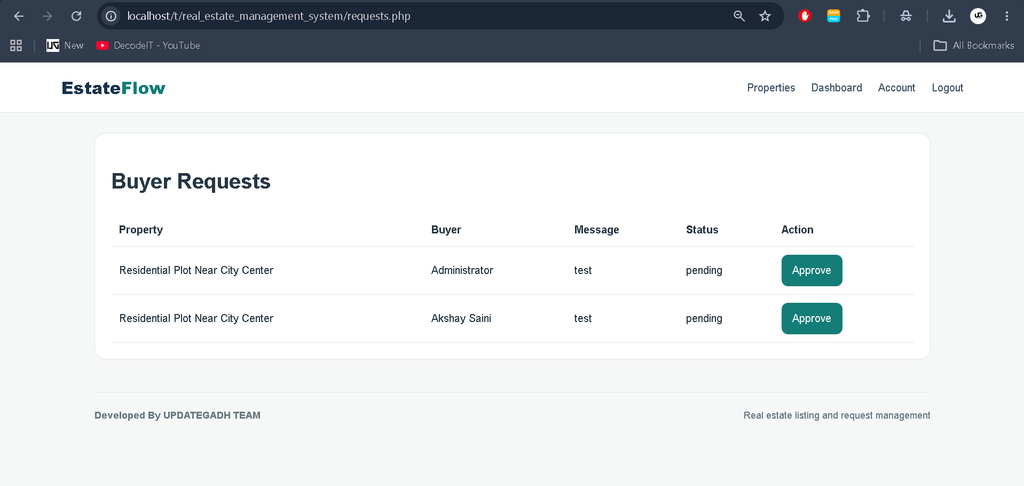Screen dimensions: 1024x486
Task: Open the Downloads icon
Action: coord(949,16)
